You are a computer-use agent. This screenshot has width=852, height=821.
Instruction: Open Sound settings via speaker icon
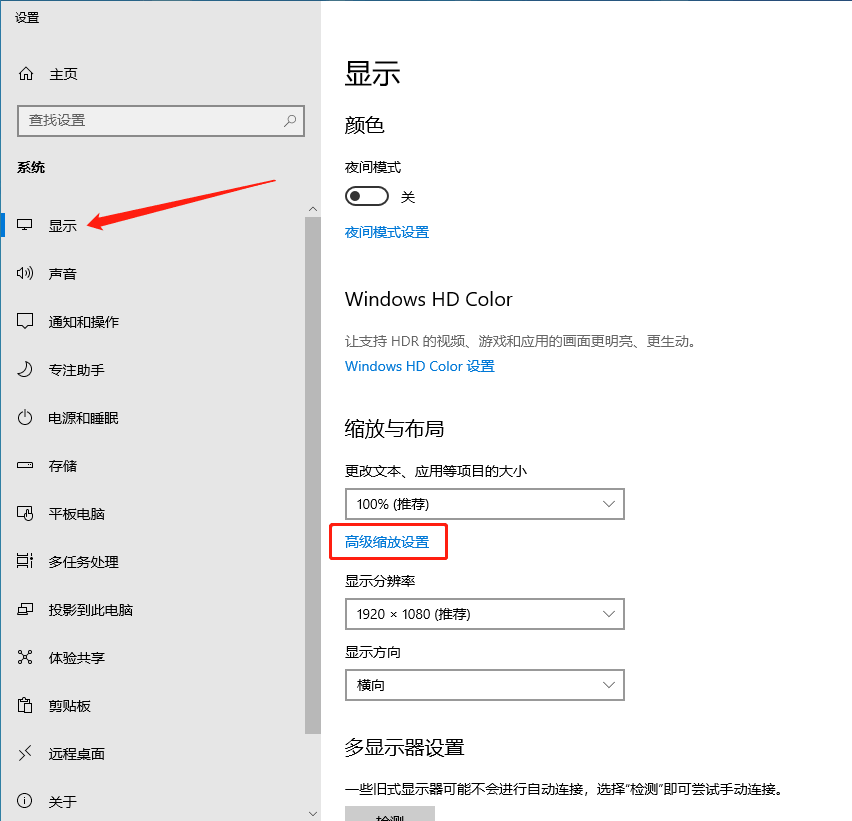pyautogui.click(x=26, y=274)
